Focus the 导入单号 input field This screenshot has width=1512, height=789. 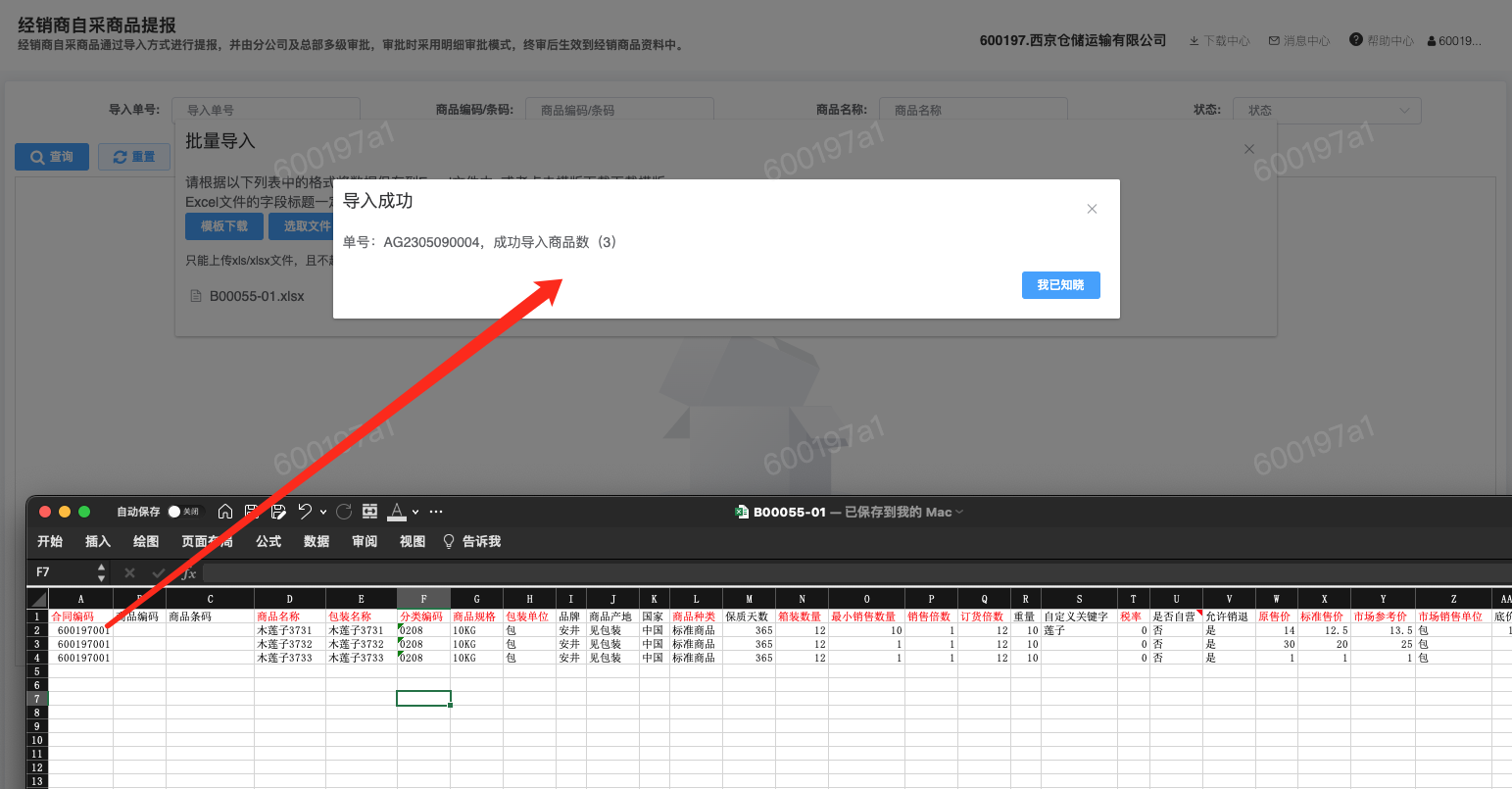[x=266, y=110]
